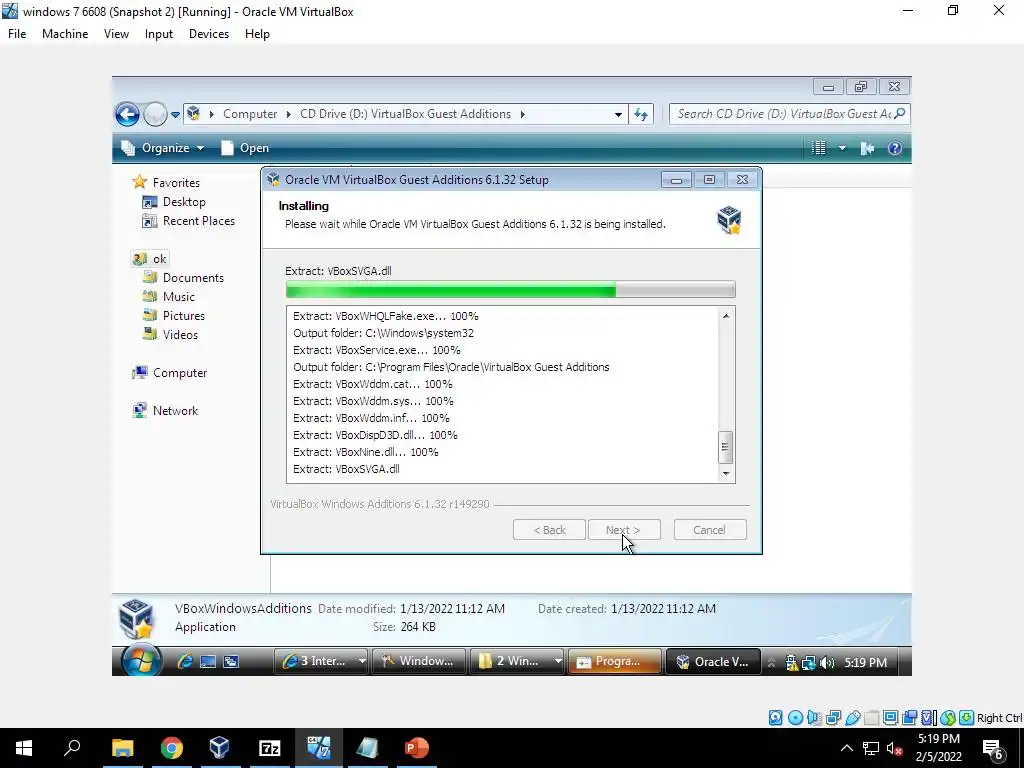Open the optical drive status icon
1024x768 pixels.
(x=795, y=718)
